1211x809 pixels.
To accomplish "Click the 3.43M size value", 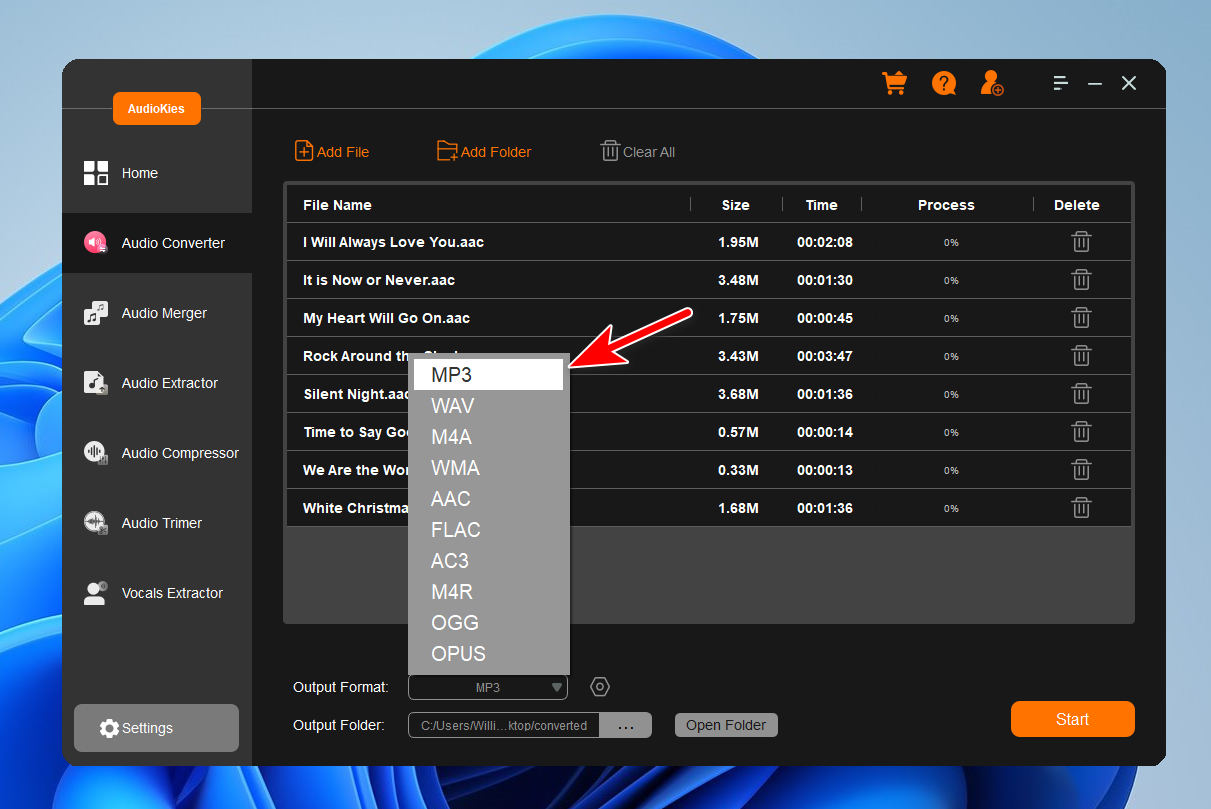I will tap(738, 356).
